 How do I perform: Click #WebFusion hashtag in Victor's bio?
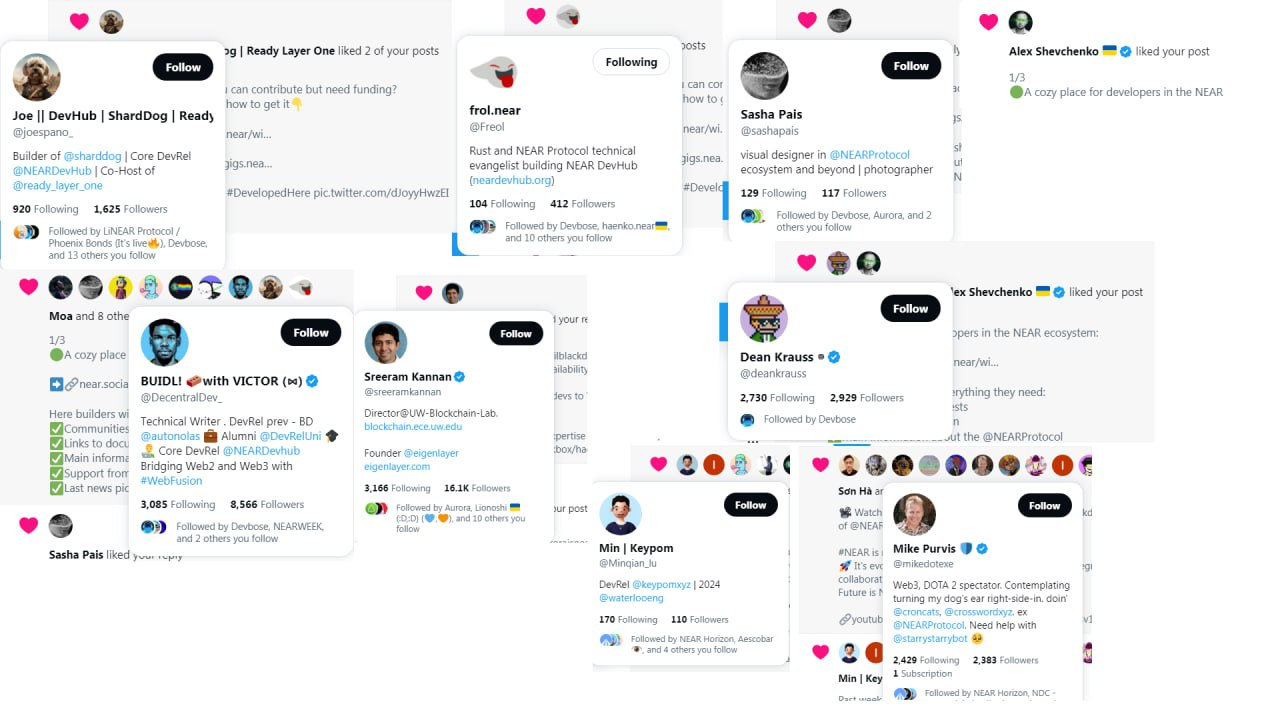pos(171,481)
